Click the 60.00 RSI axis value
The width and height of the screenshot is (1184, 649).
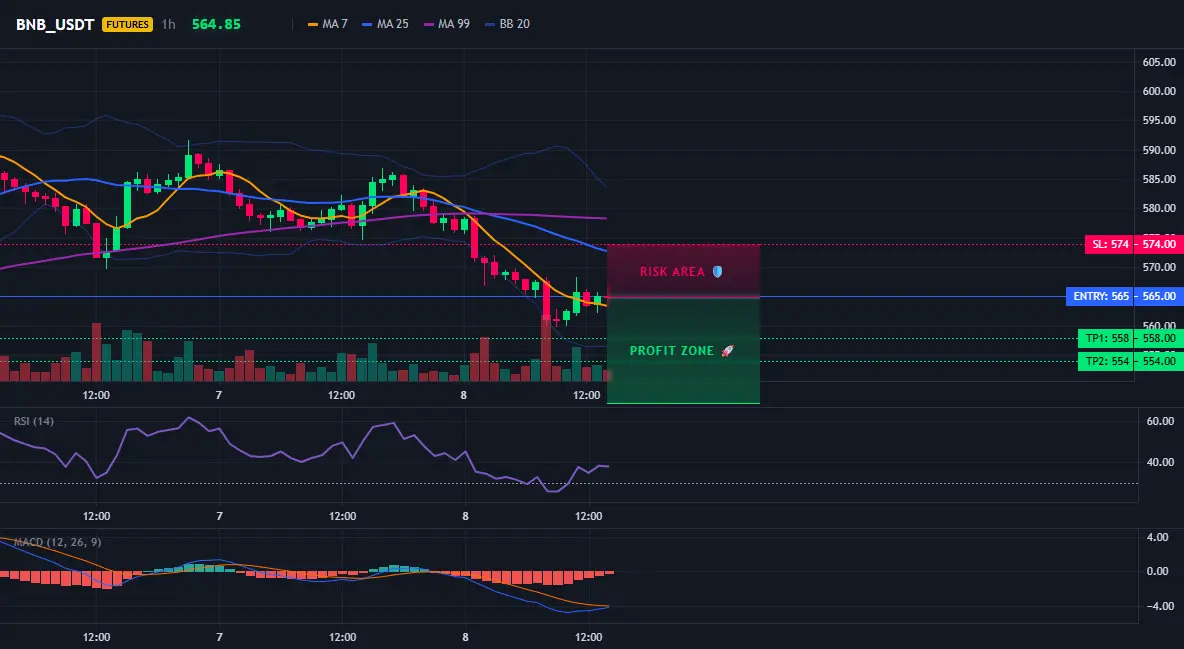(1160, 421)
